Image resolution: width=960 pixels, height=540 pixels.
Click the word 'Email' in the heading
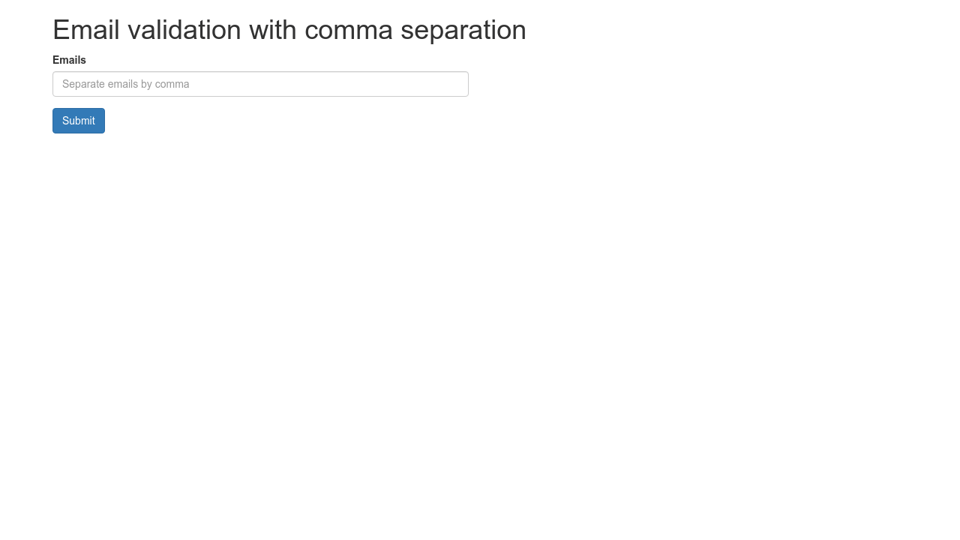coord(86,30)
